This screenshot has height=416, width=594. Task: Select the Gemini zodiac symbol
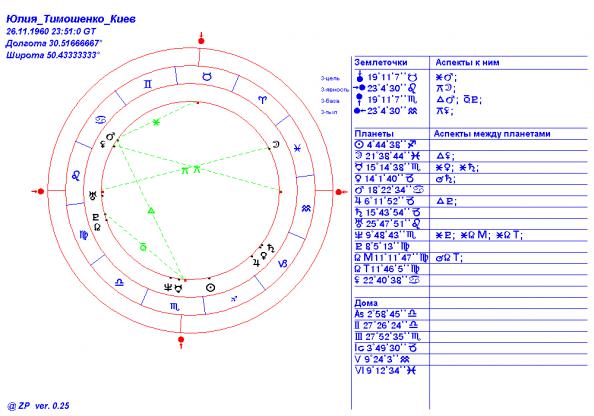[148, 84]
